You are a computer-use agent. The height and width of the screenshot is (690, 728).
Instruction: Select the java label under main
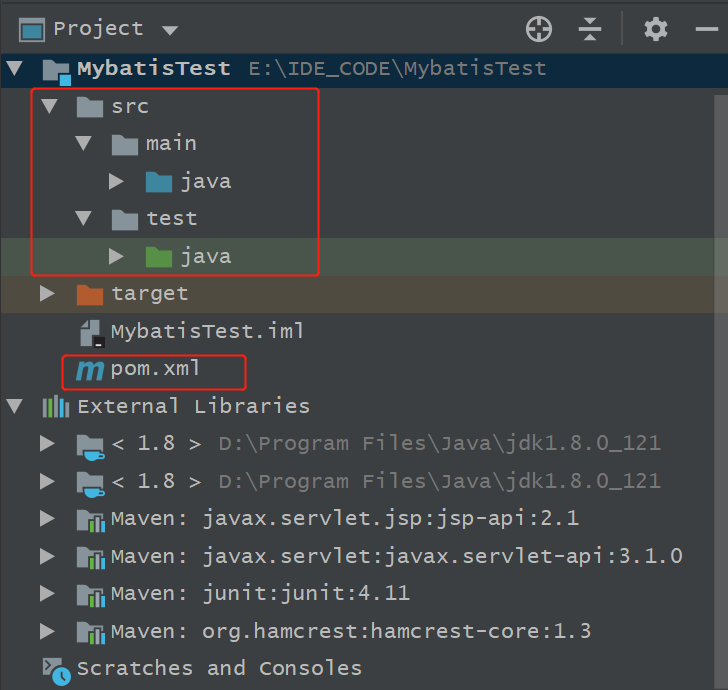click(x=206, y=182)
